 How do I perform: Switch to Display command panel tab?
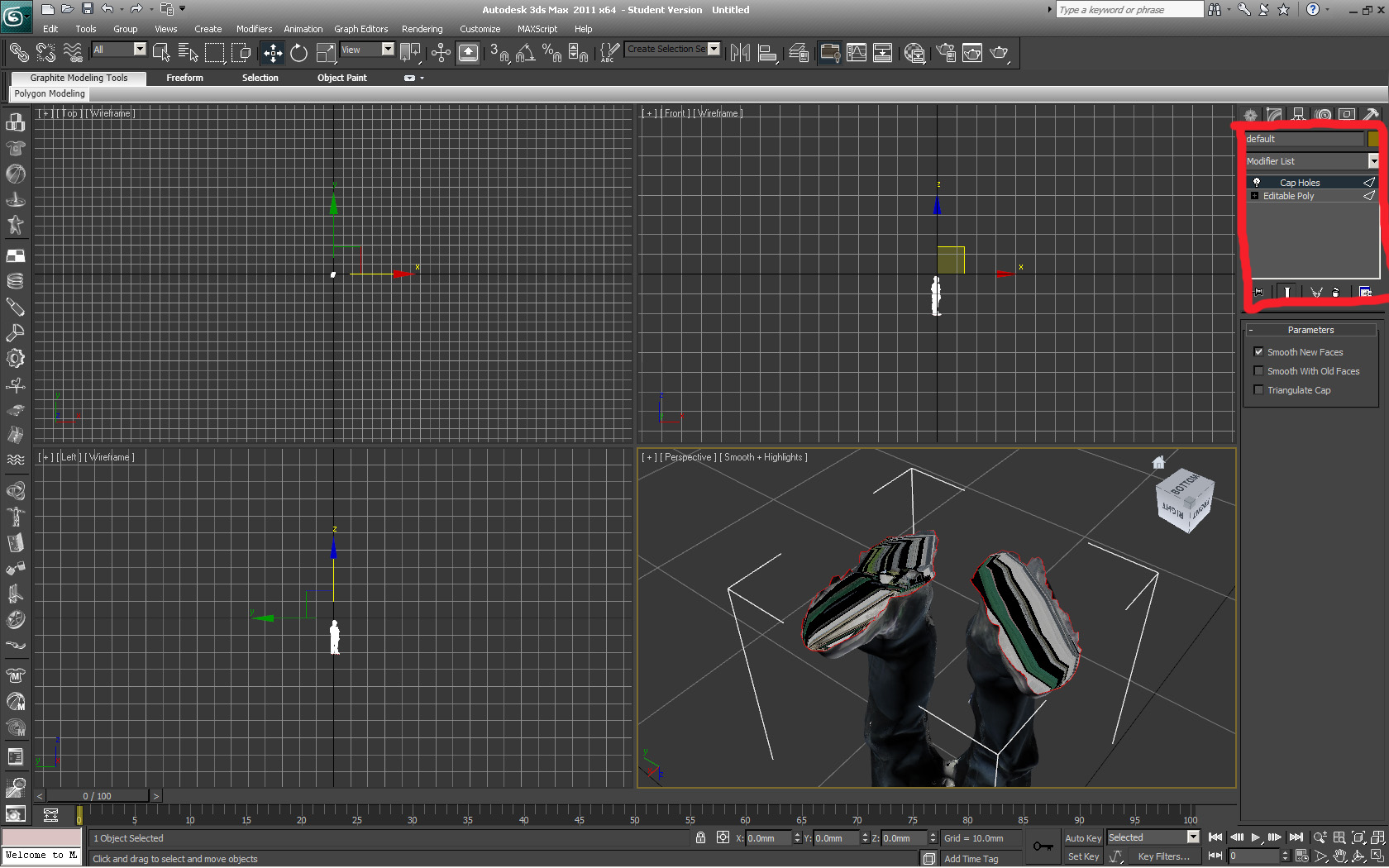(1348, 115)
